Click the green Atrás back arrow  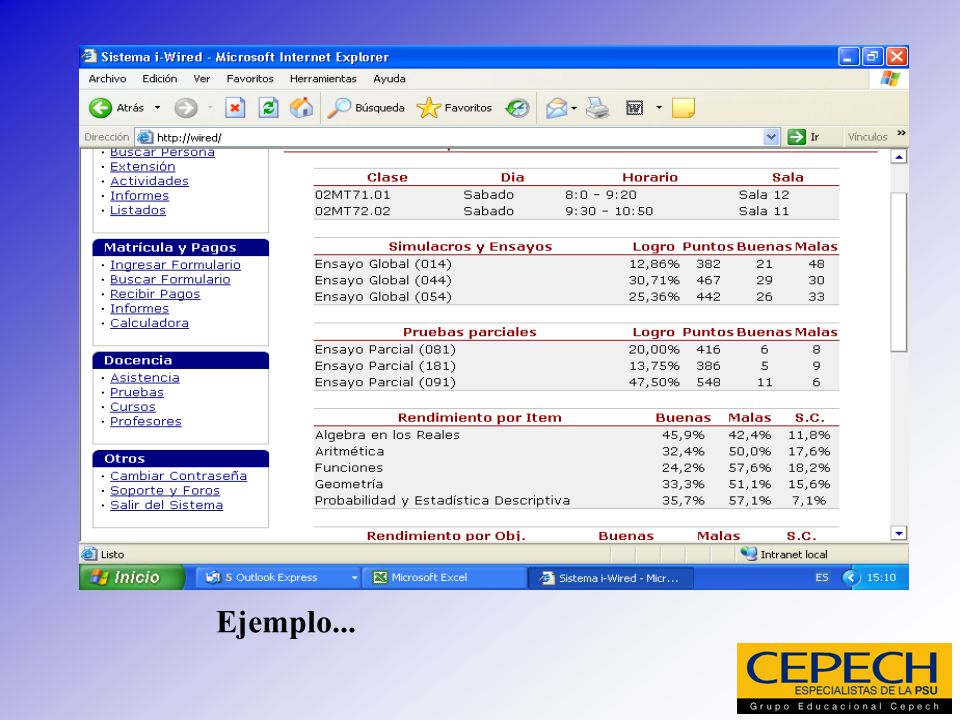(100, 108)
